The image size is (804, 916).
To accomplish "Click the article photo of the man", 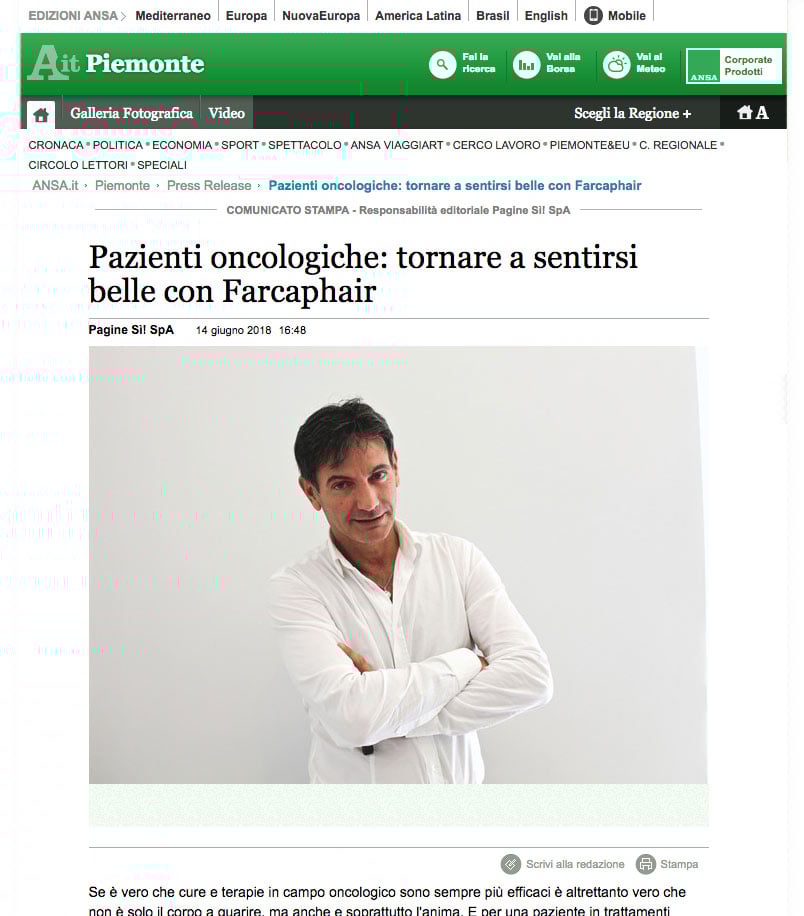I will (x=398, y=564).
